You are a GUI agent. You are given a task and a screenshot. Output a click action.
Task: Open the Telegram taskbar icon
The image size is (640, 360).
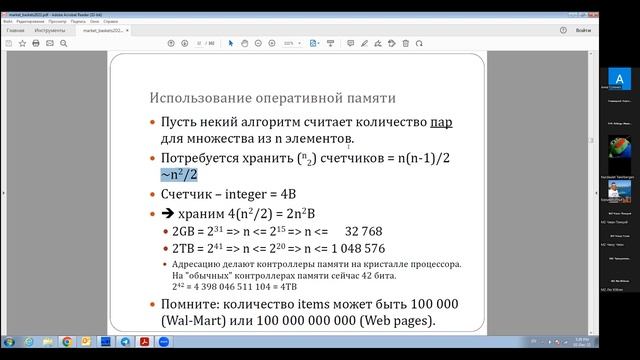(125, 342)
